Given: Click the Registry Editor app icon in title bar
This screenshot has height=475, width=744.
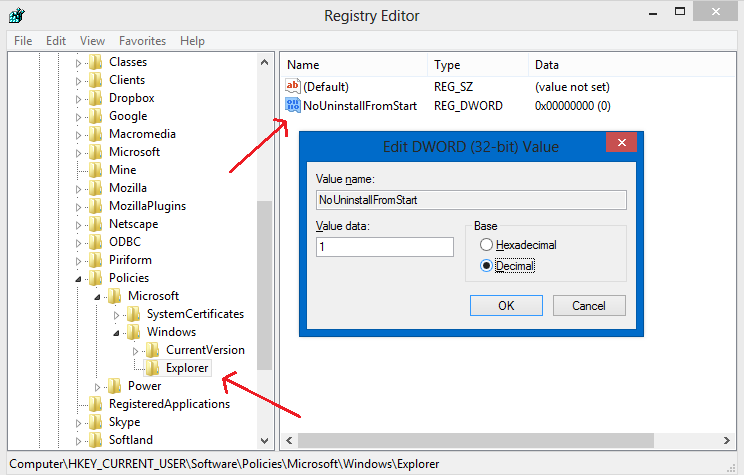Looking at the screenshot, I should coord(17,15).
